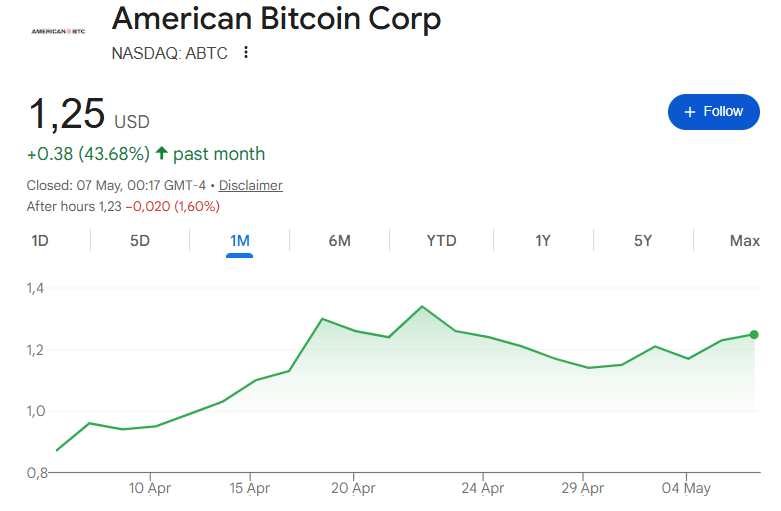Follow American Bitcoin Corp stock
Screen dimensions: 781x511
click(x=714, y=112)
